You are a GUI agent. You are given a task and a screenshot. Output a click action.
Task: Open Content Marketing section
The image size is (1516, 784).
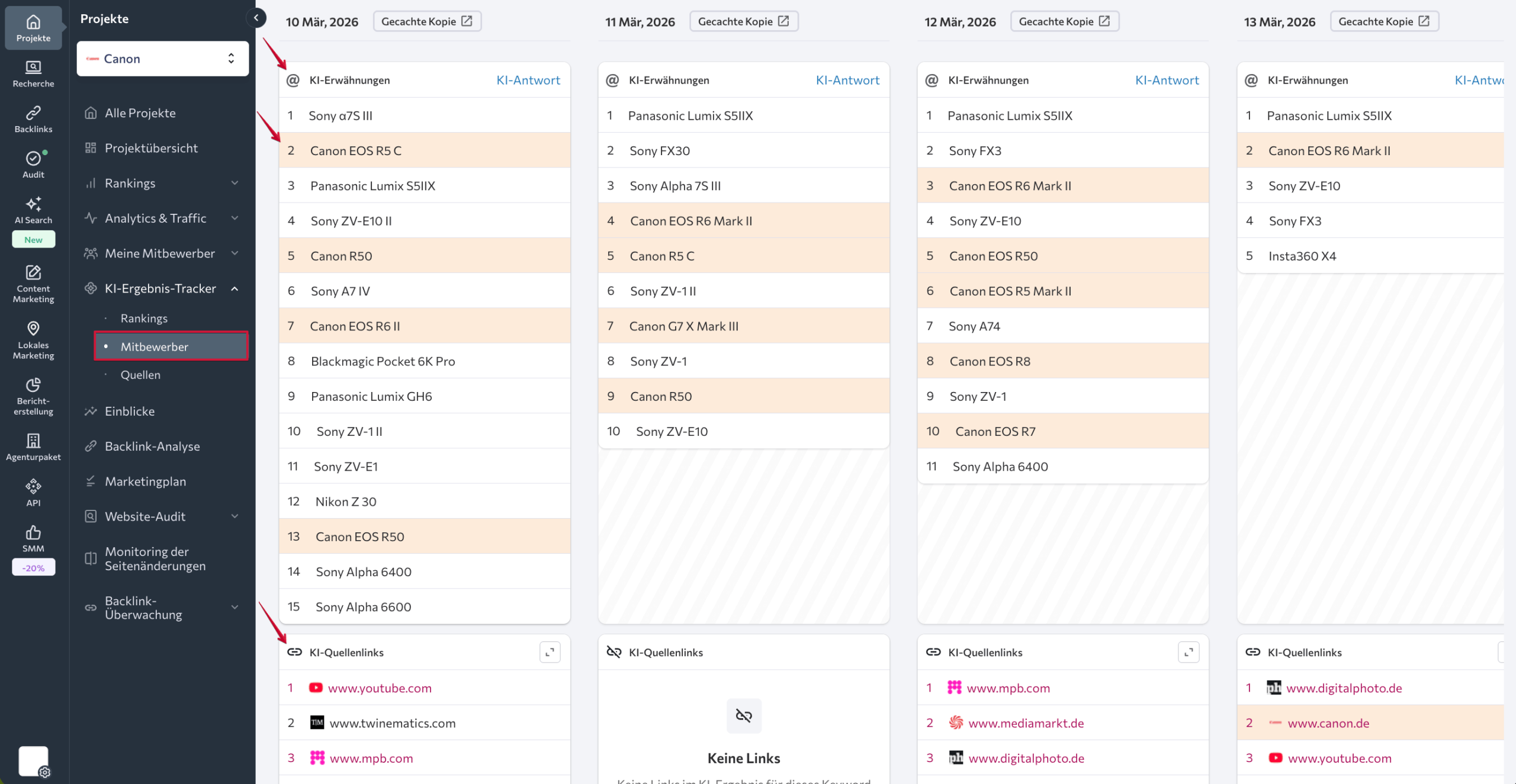[33, 284]
